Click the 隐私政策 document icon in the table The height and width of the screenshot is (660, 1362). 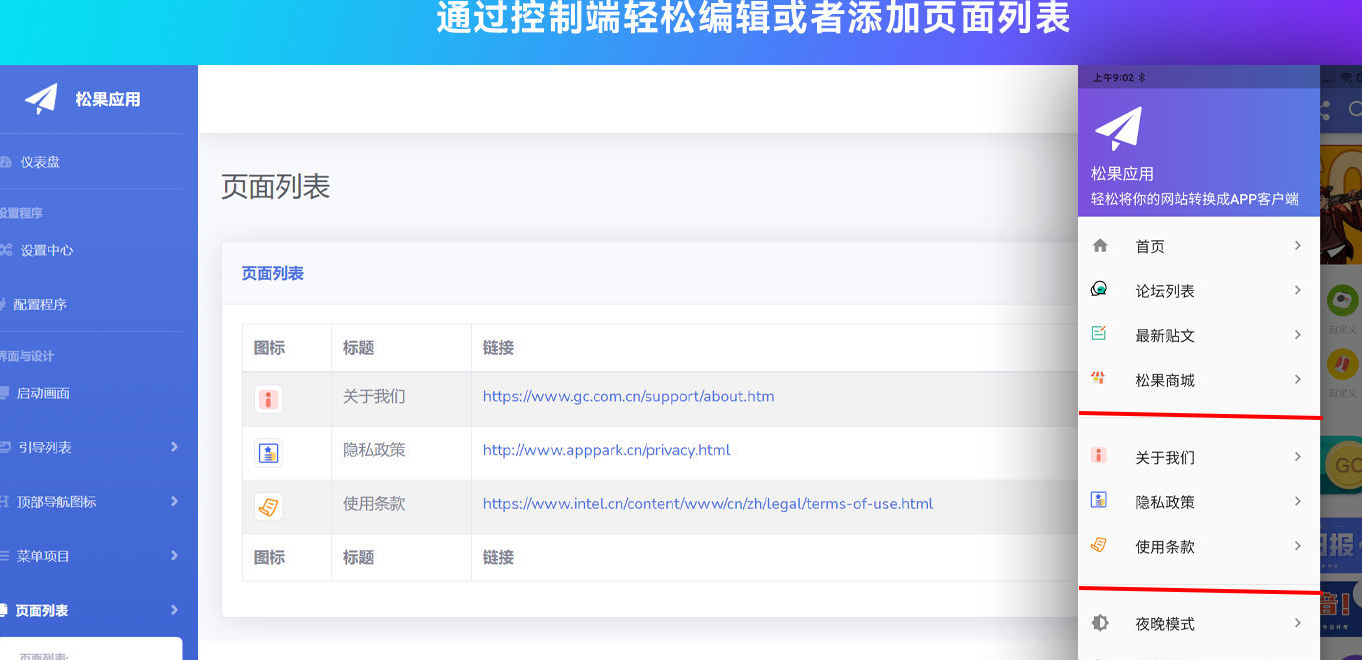pyautogui.click(x=268, y=451)
